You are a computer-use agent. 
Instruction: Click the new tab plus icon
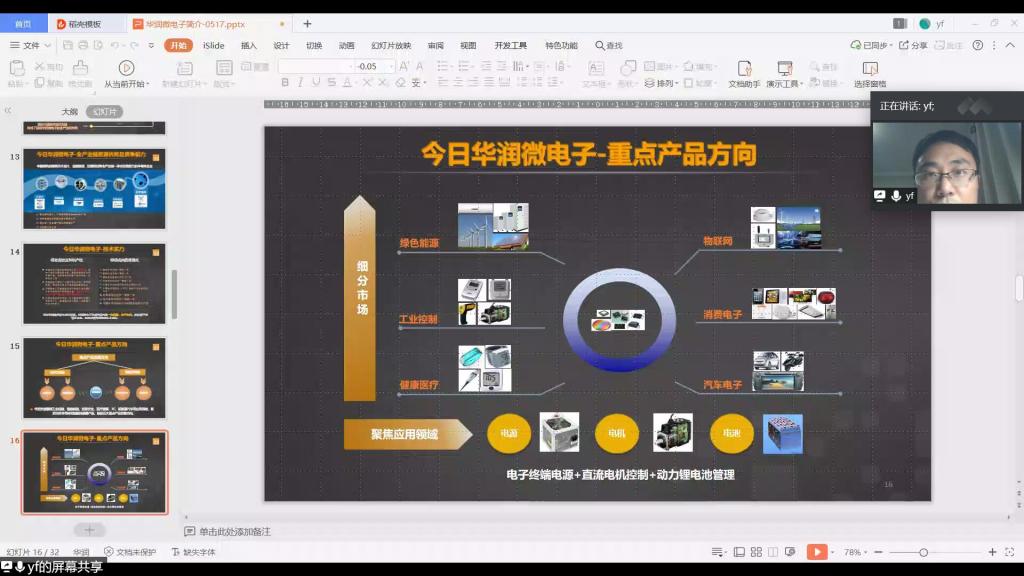point(307,23)
